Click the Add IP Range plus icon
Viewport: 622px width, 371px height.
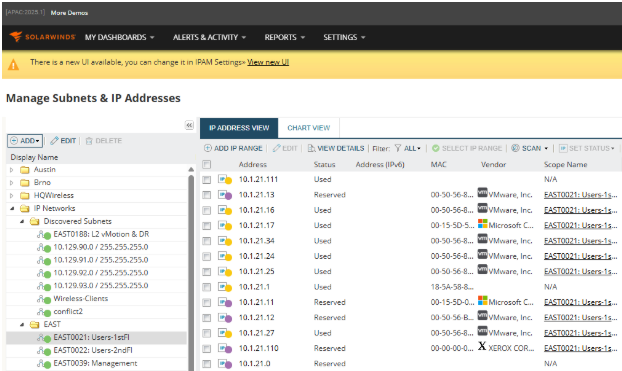pyautogui.click(x=208, y=148)
